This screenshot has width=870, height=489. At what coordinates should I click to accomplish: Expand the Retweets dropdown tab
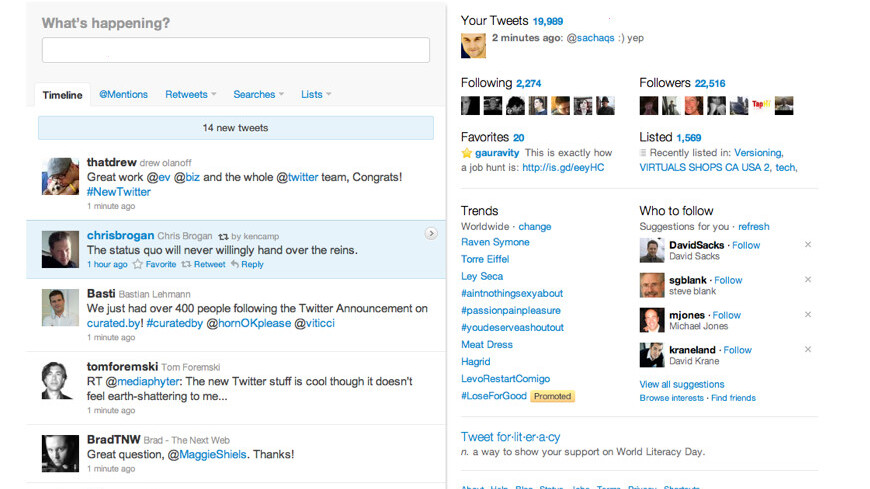[x=191, y=95]
